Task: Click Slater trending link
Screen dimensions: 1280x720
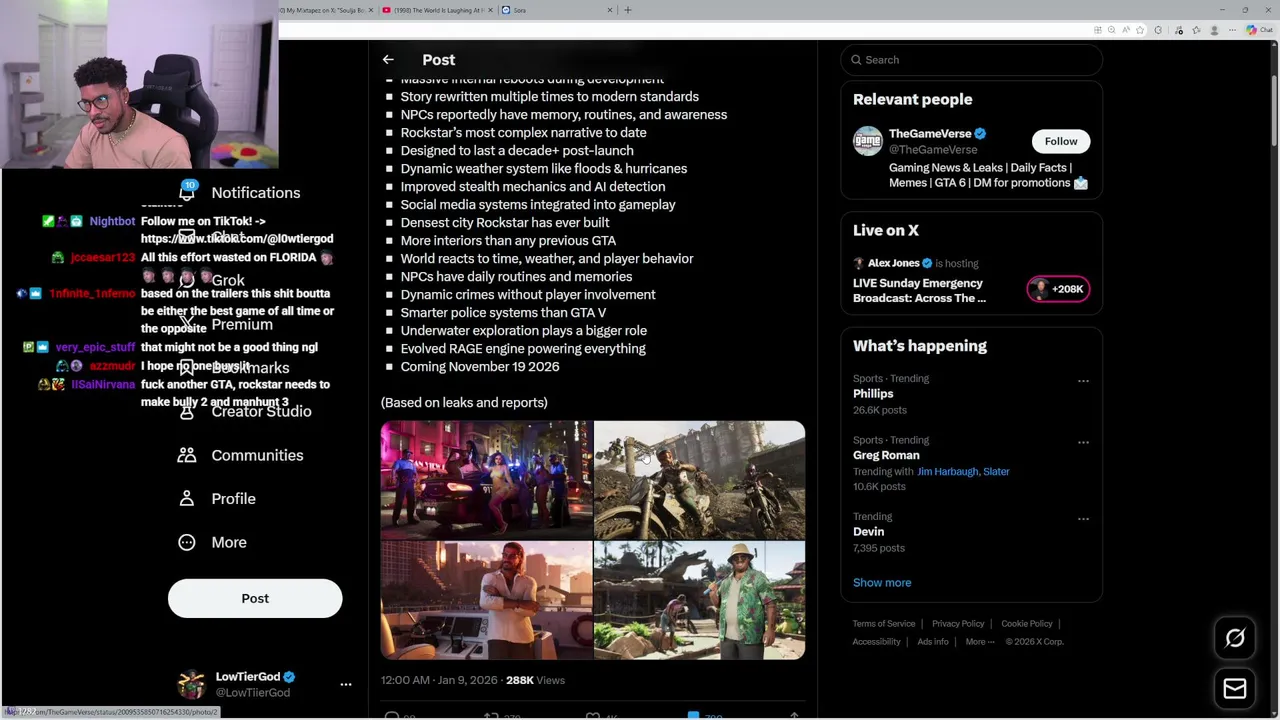Action: click(996, 472)
